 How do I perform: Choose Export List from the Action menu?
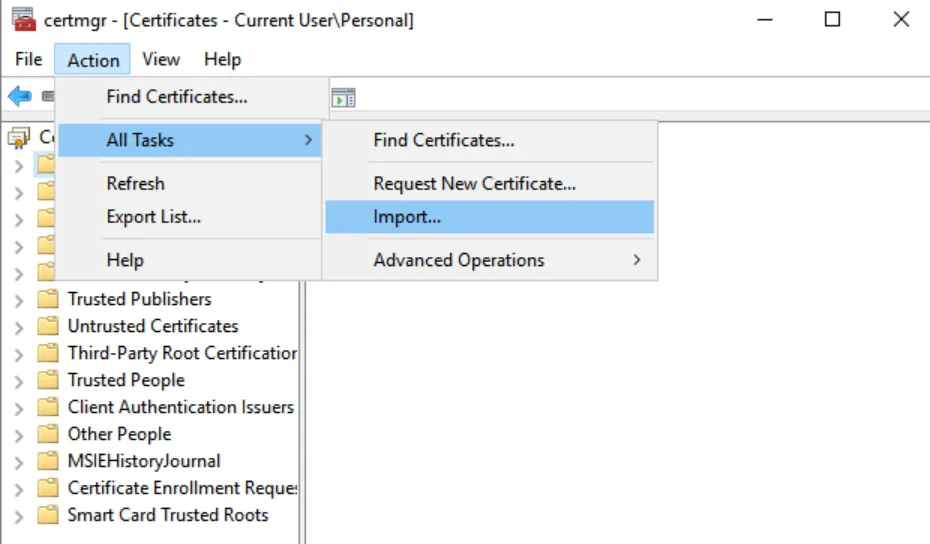(x=190, y=217)
